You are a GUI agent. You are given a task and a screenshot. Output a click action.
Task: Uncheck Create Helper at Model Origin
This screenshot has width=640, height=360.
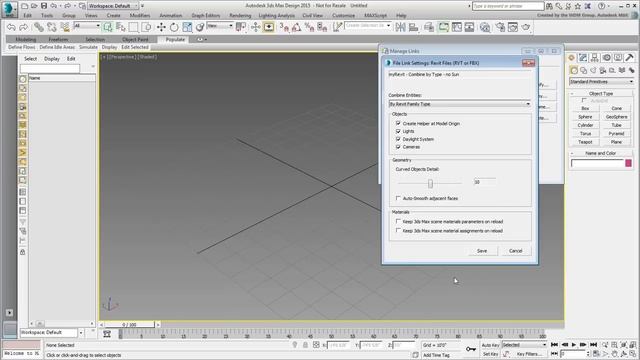tap(398, 123)
